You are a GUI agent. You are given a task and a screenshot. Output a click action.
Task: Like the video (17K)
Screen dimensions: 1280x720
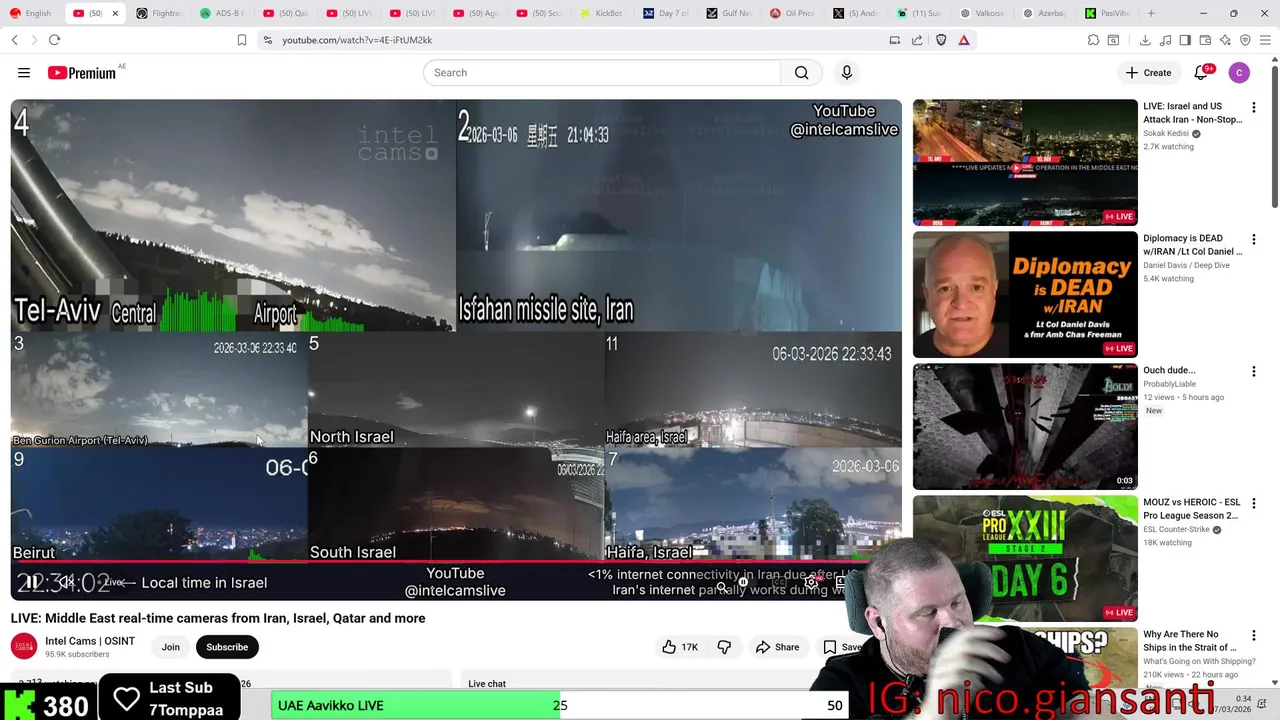(x=680, y=647)
